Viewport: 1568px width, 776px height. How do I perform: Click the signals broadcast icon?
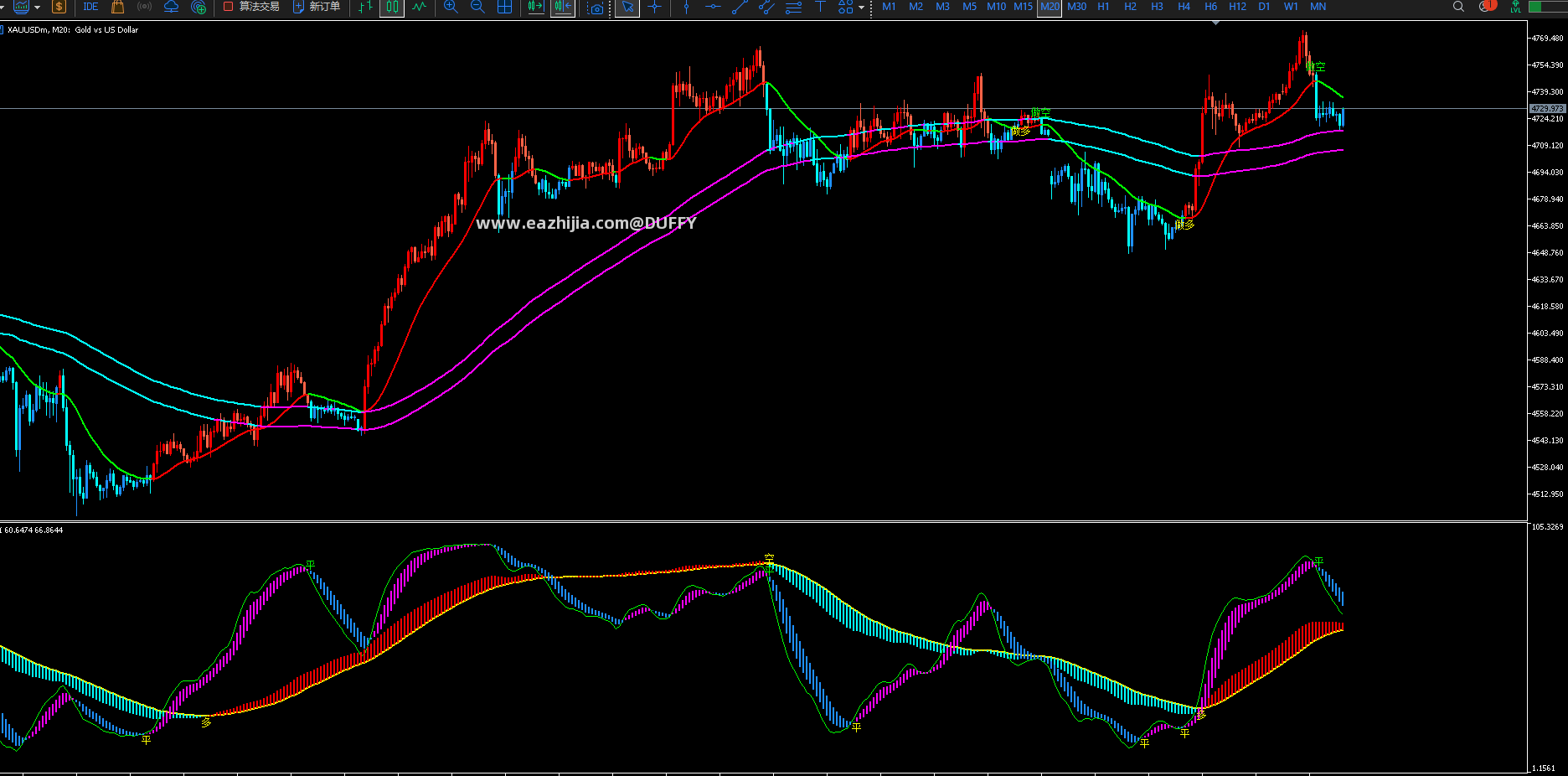coord(144,7)
